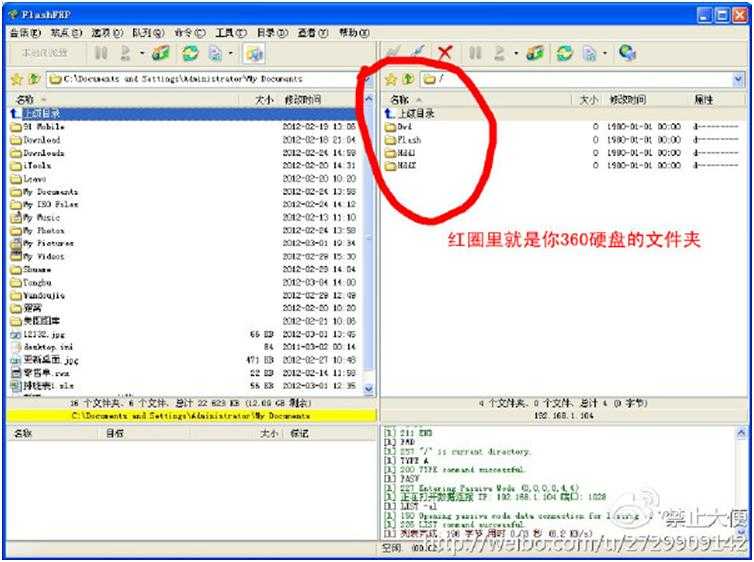Image resolution: width=754 pixels, height=562 pixels.
Task: Open queue dropdown arrow in right toolbar
Action: click(x=516, y=53)
